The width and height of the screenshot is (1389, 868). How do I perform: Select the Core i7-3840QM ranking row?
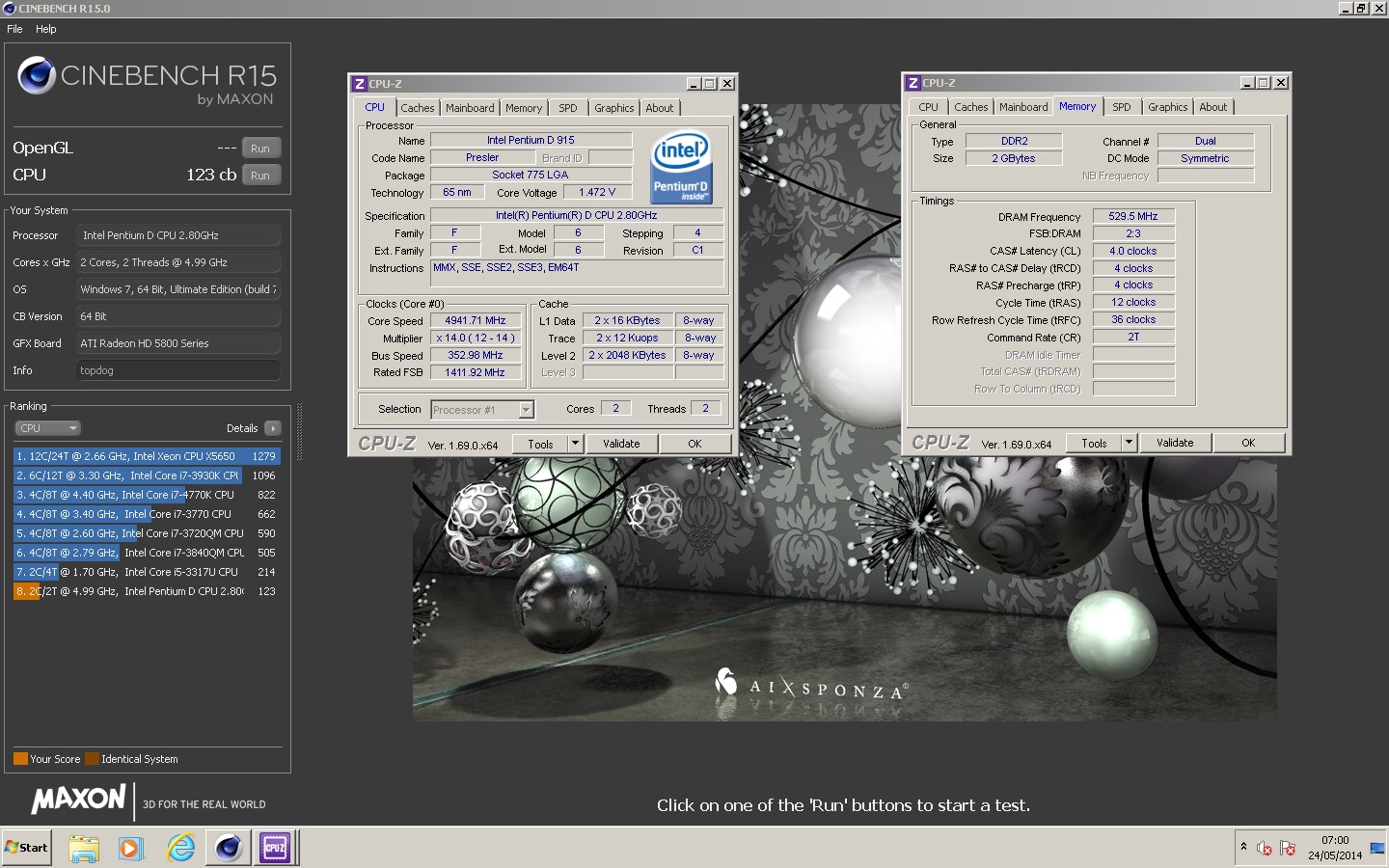147,553
